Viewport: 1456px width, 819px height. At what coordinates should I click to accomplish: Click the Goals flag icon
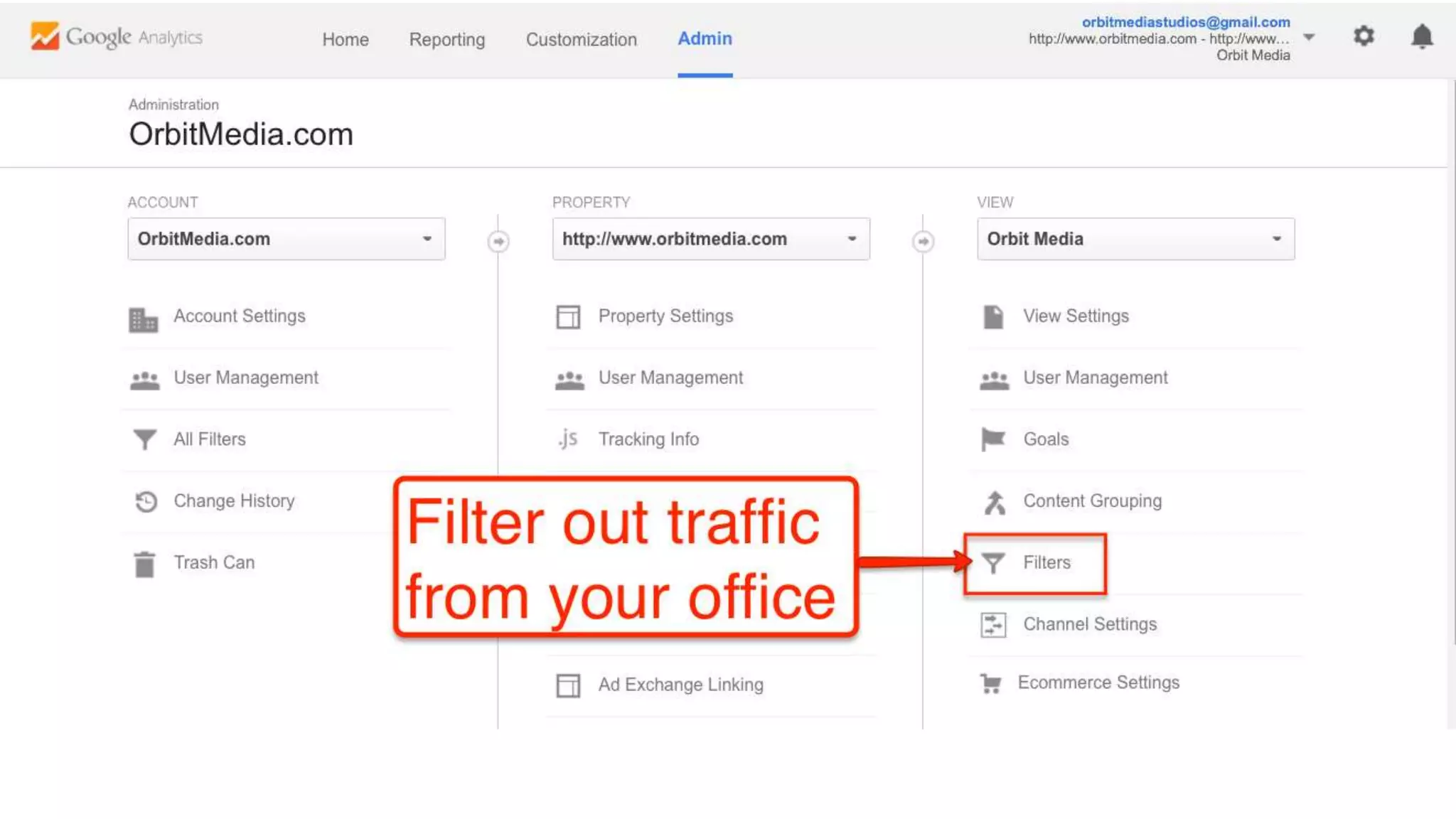coord(993,439)
